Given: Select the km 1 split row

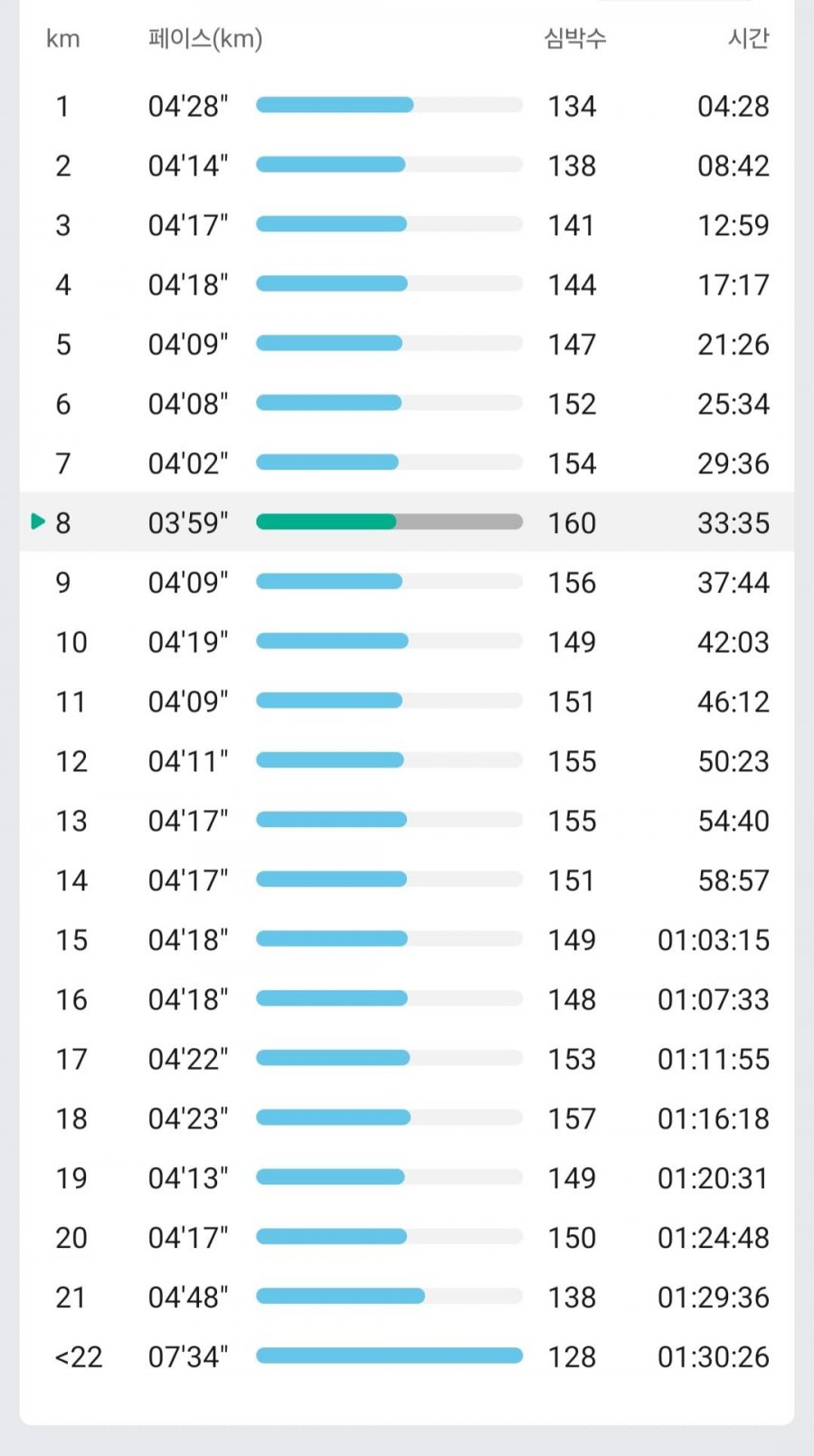Looking at the screenshot, I should pos(407,106).
